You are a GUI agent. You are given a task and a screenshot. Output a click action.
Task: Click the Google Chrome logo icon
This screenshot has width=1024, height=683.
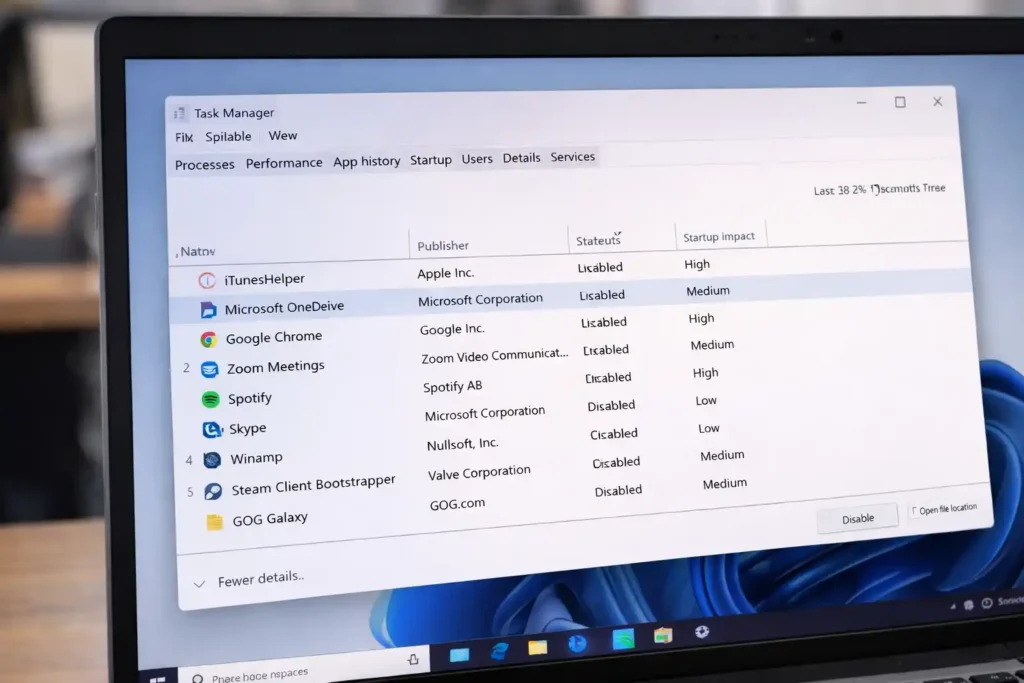[208, 339]
